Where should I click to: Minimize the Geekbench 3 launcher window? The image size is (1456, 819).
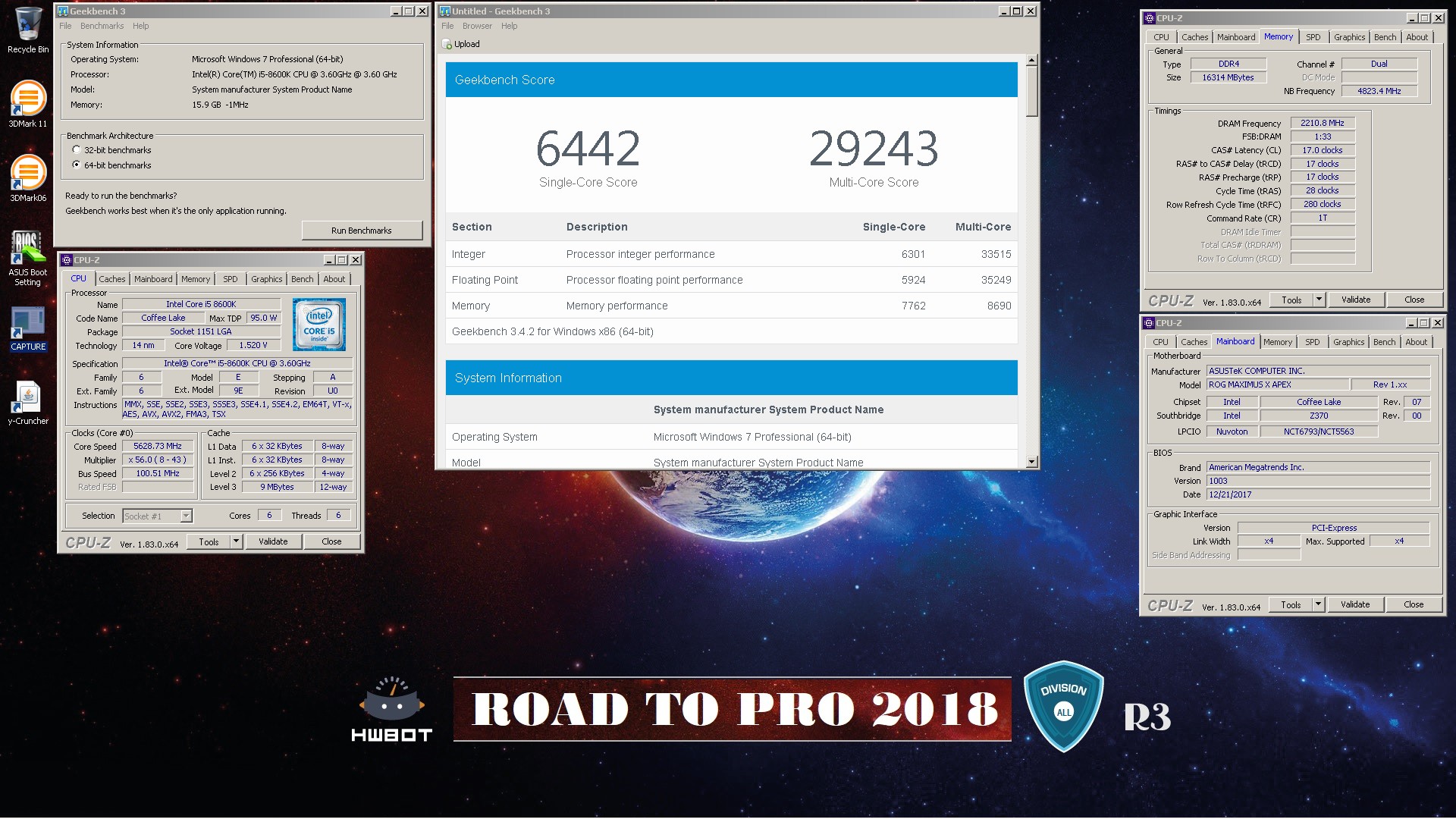pyautogui.click(x=396, y=11)
